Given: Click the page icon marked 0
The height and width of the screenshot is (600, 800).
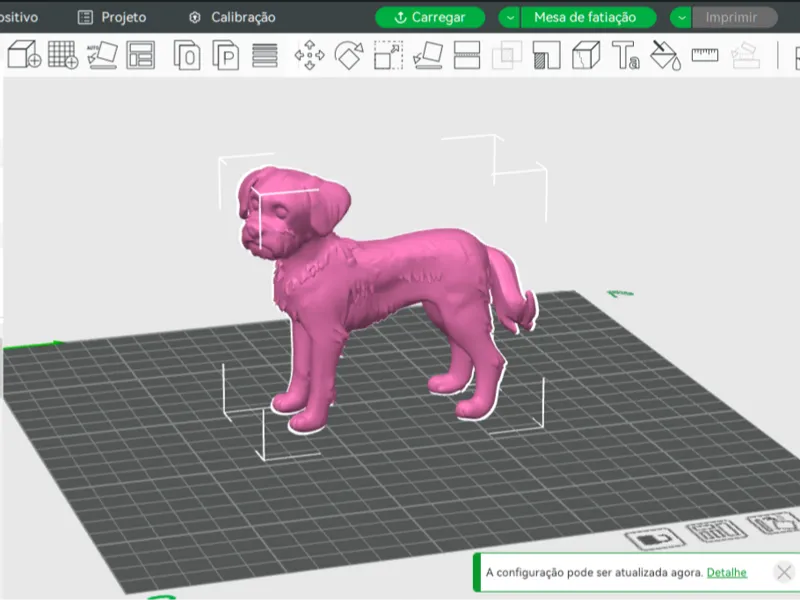Looking at the screenshot, I should click(x=187, y=55).
